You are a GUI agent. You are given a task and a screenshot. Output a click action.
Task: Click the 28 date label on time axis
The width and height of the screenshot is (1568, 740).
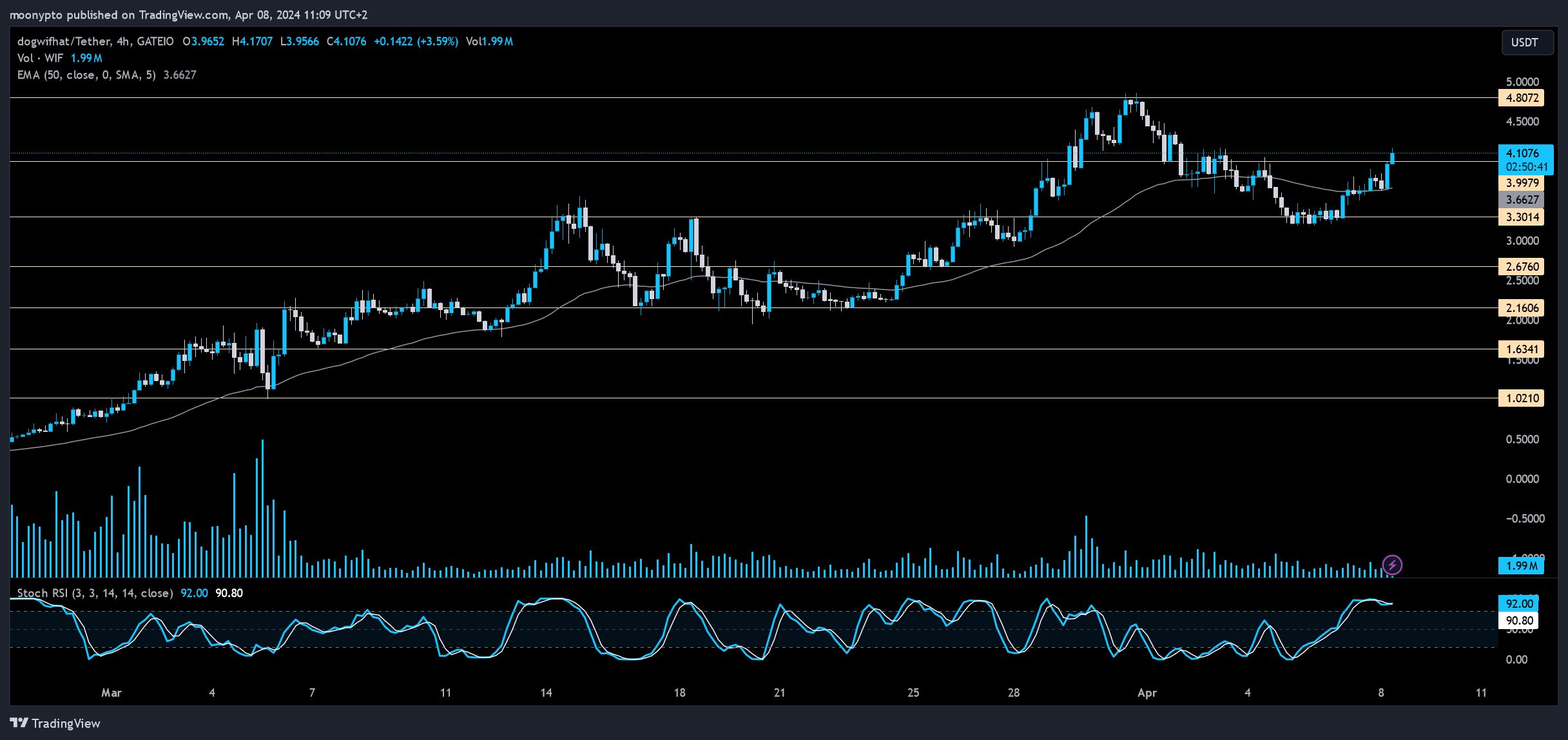tap(1014, 693)
